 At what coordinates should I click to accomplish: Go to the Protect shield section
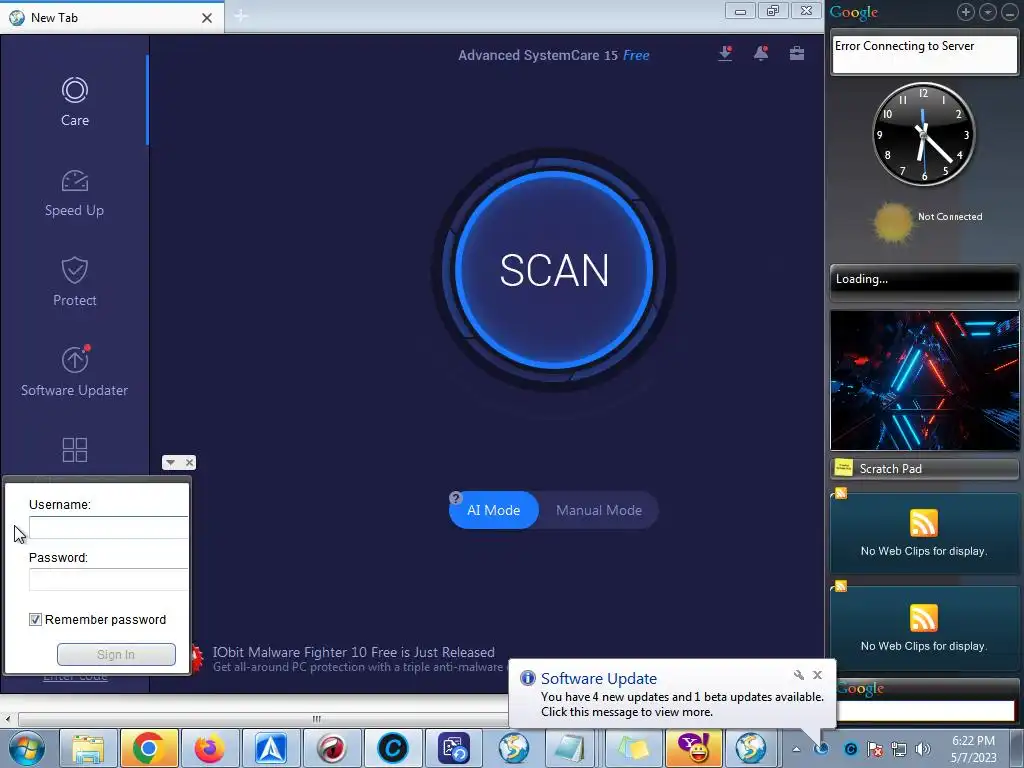click(x=74, y=282)
